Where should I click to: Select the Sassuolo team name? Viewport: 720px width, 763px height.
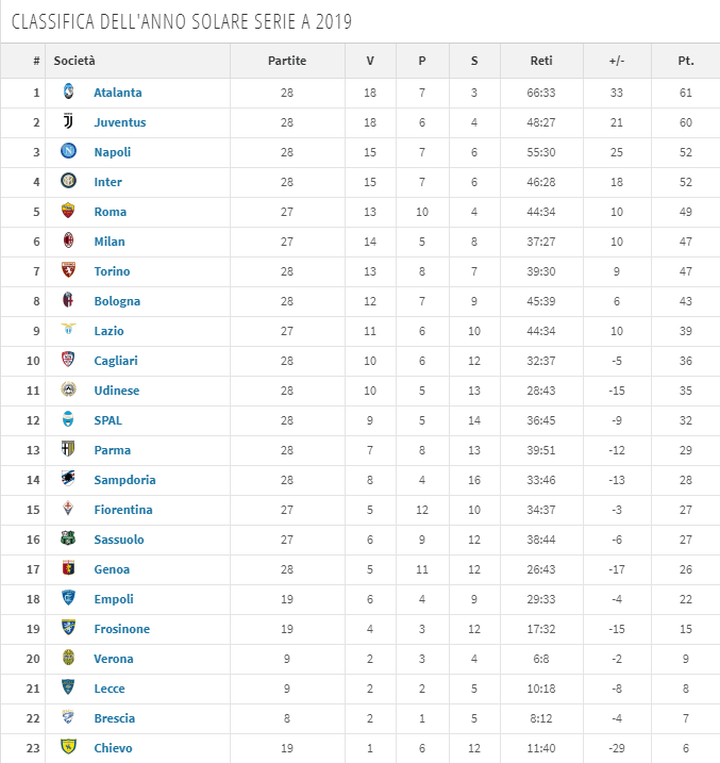click(119, 540)
